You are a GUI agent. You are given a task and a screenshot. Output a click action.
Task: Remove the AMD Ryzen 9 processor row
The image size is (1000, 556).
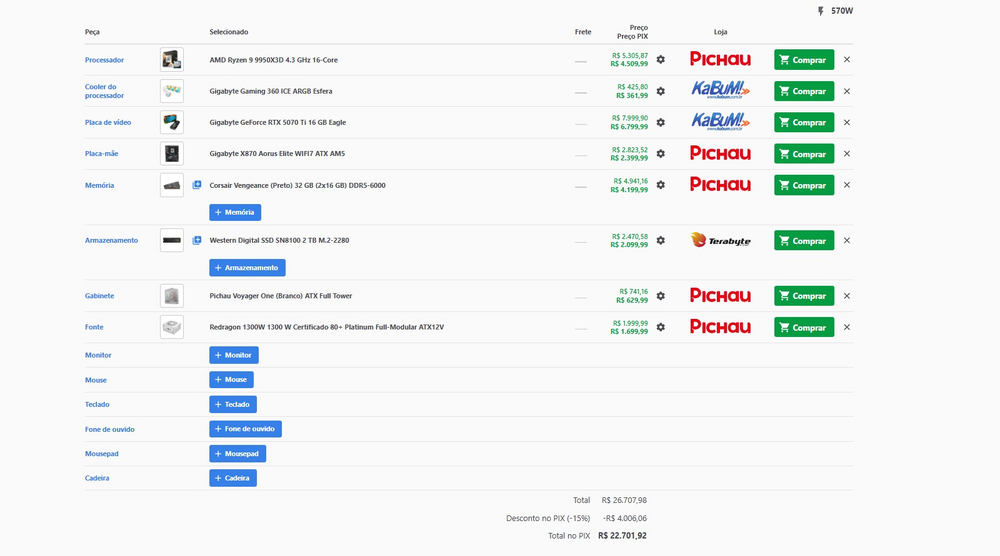tap(847, 59)
